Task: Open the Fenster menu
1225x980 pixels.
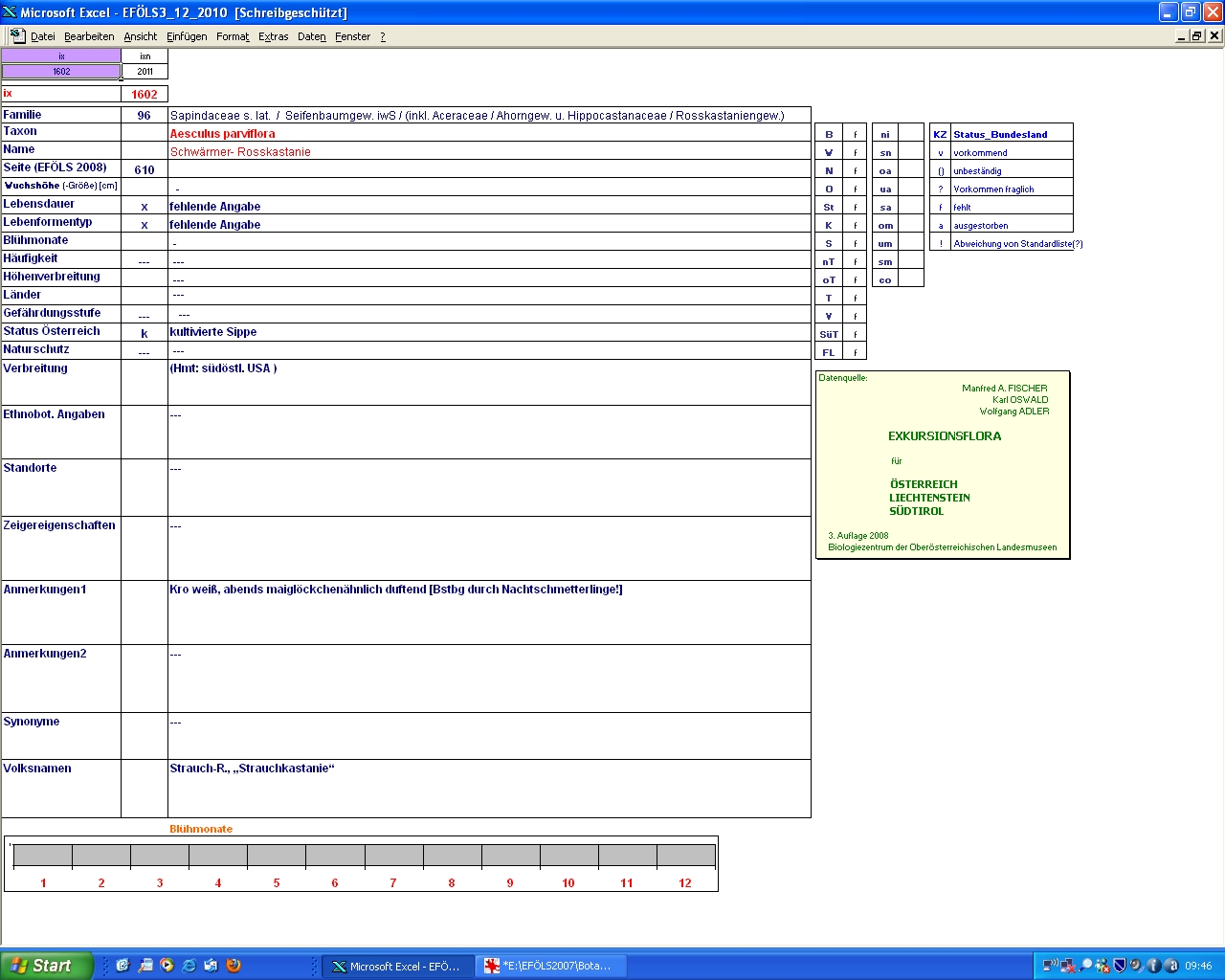Action: pos(353,36)
